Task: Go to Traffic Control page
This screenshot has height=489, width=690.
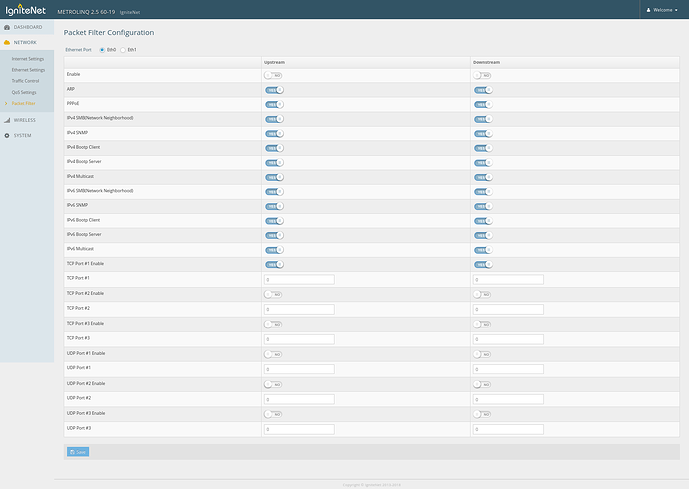Action: (26, 81)
